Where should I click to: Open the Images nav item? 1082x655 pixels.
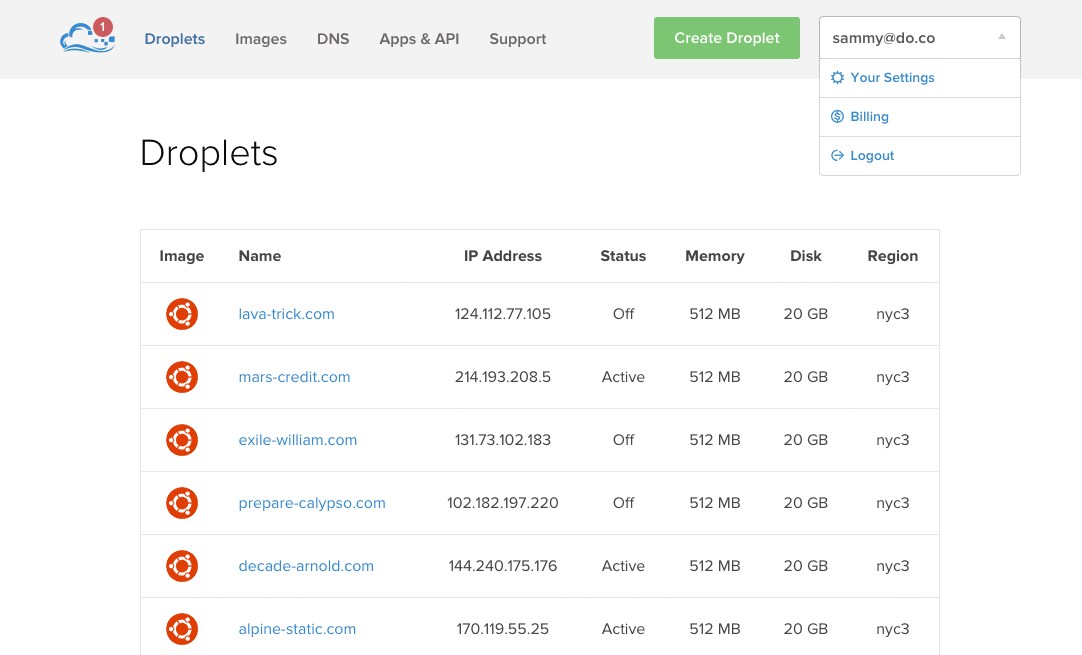tap(261, 39)
